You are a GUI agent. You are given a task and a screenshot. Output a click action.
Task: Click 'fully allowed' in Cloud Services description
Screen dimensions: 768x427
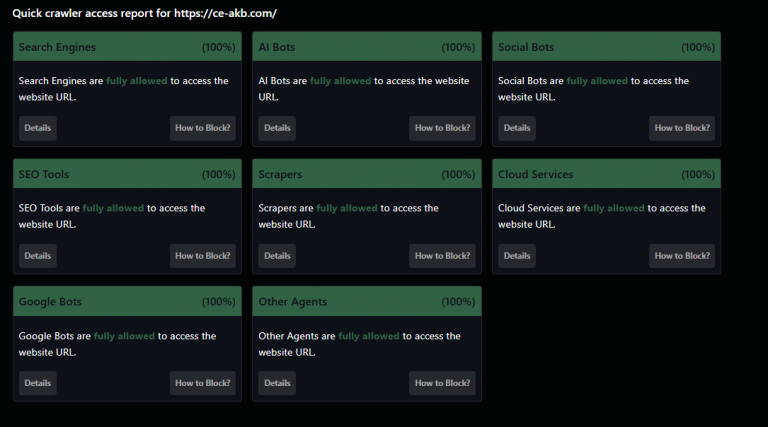click(x=614, y=208)
